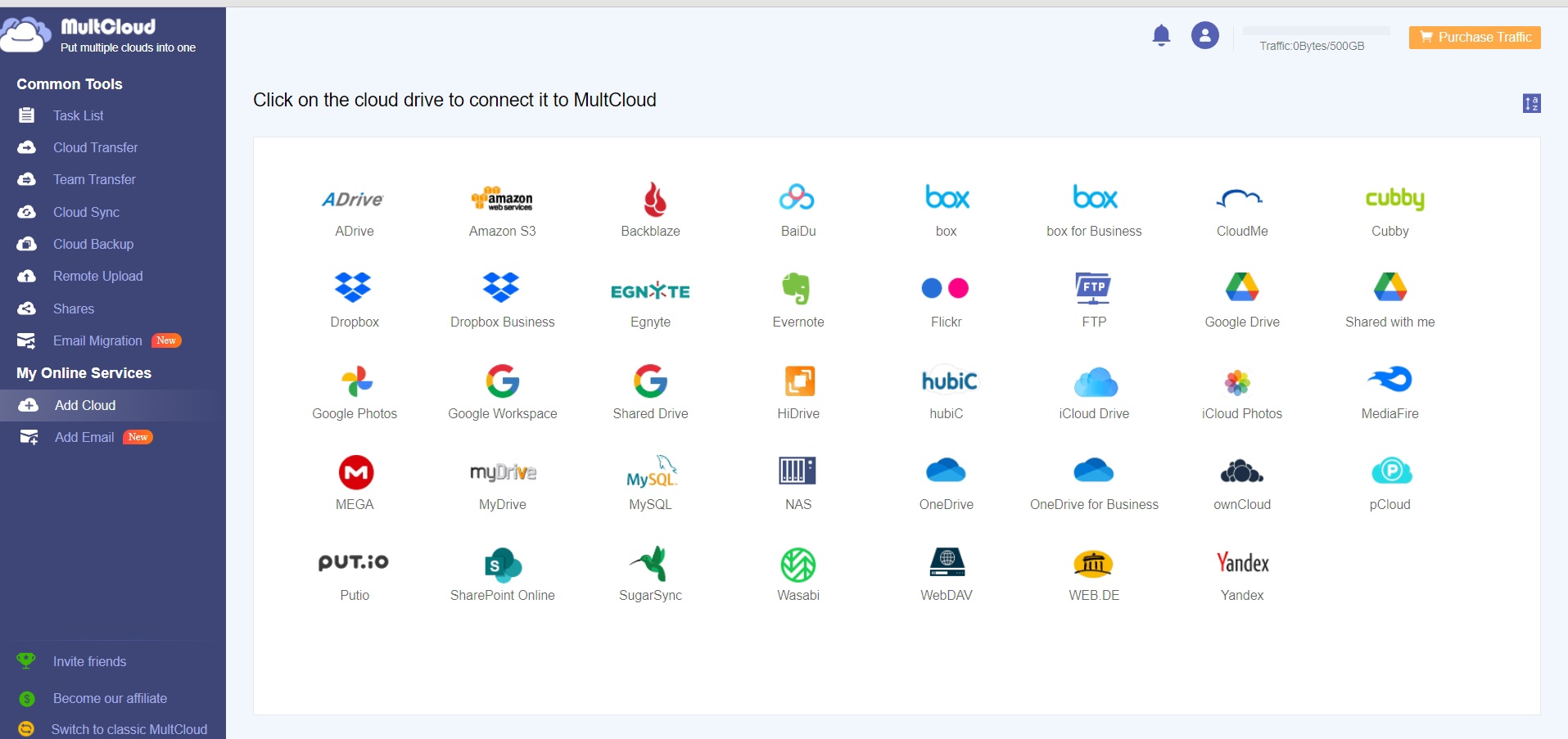Screen dimensions: 1568x739
Task: Select Google Workspace
Action: point(502,381)
